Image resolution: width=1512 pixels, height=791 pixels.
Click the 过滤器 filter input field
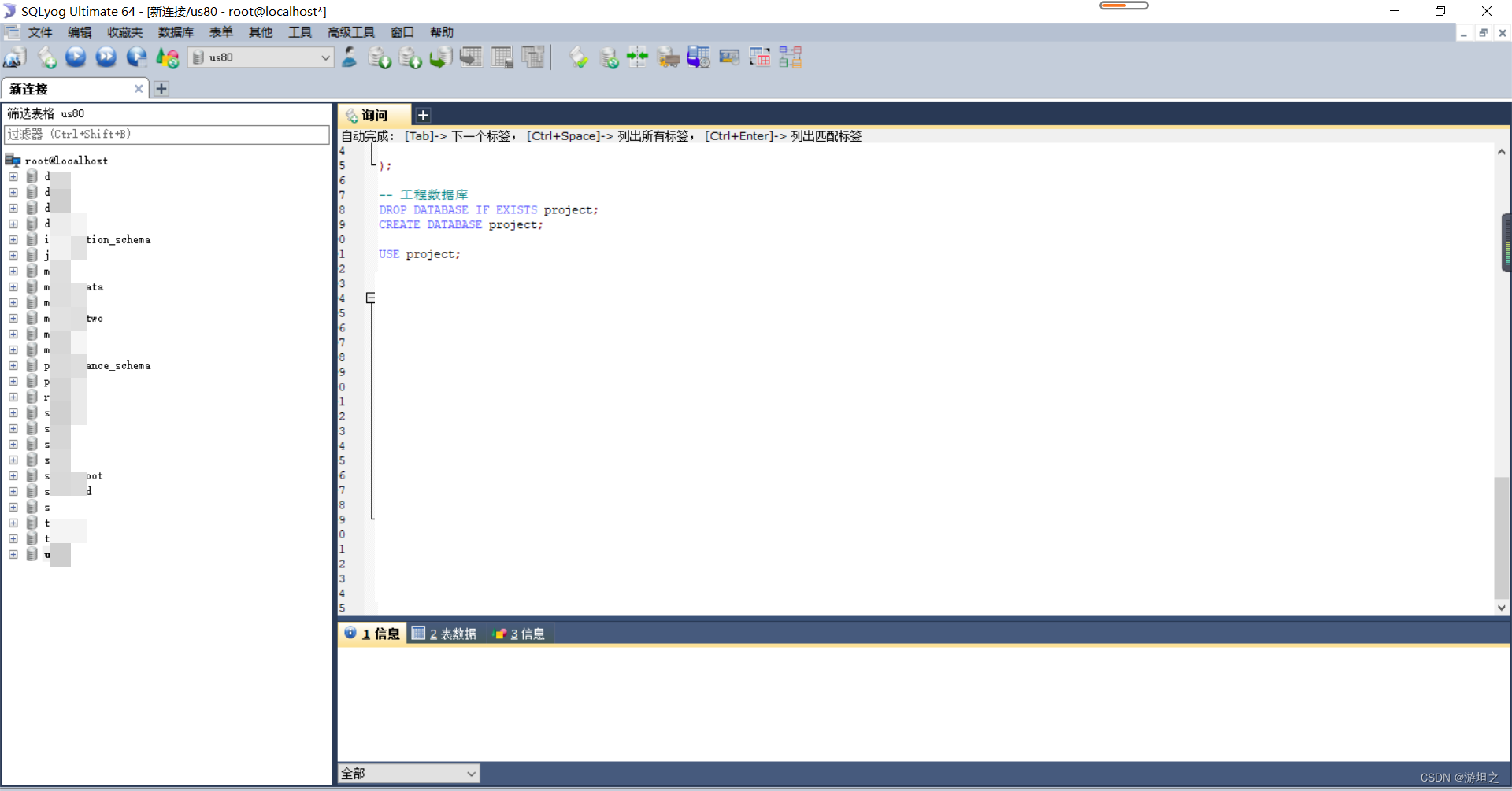(167, 135)
